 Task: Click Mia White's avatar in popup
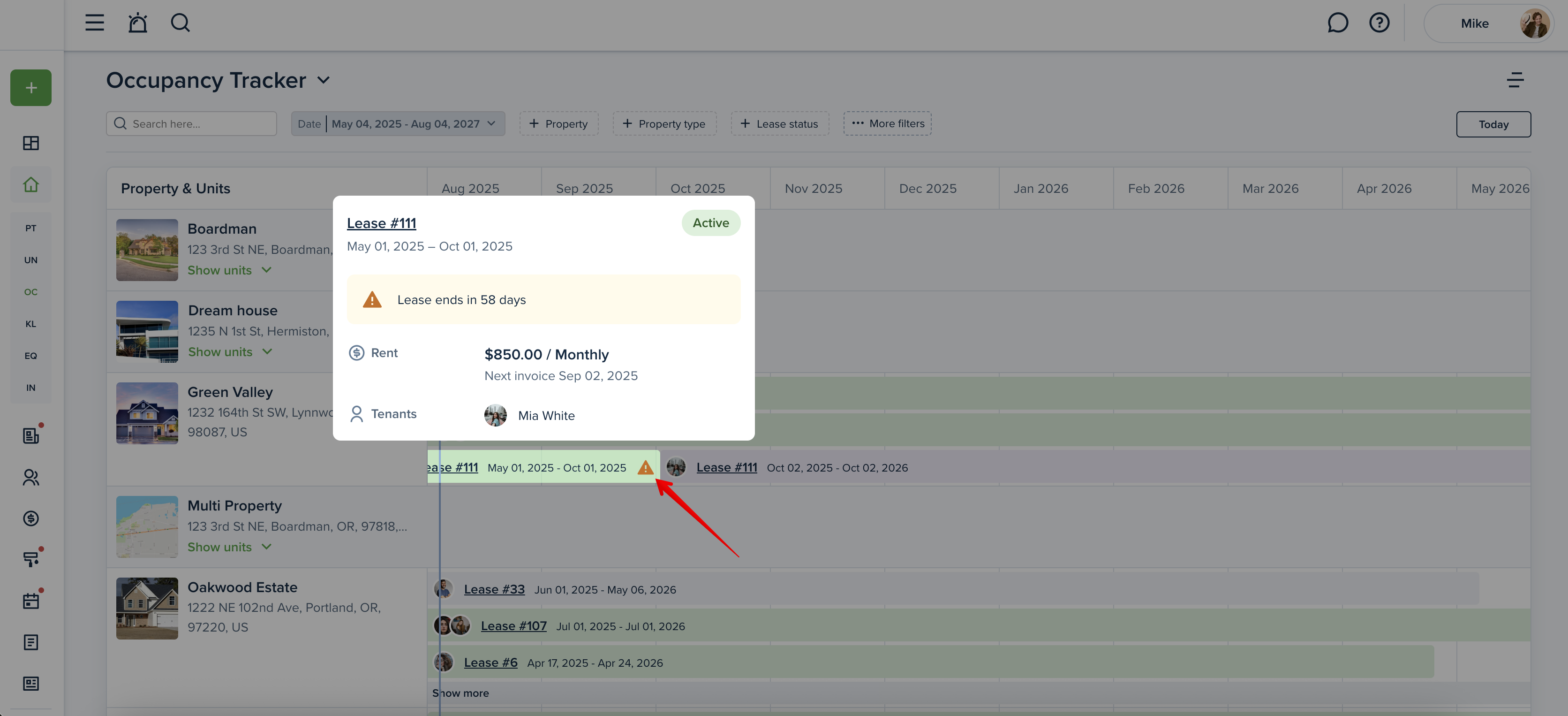pyautogui.click(x=496, y=416)
